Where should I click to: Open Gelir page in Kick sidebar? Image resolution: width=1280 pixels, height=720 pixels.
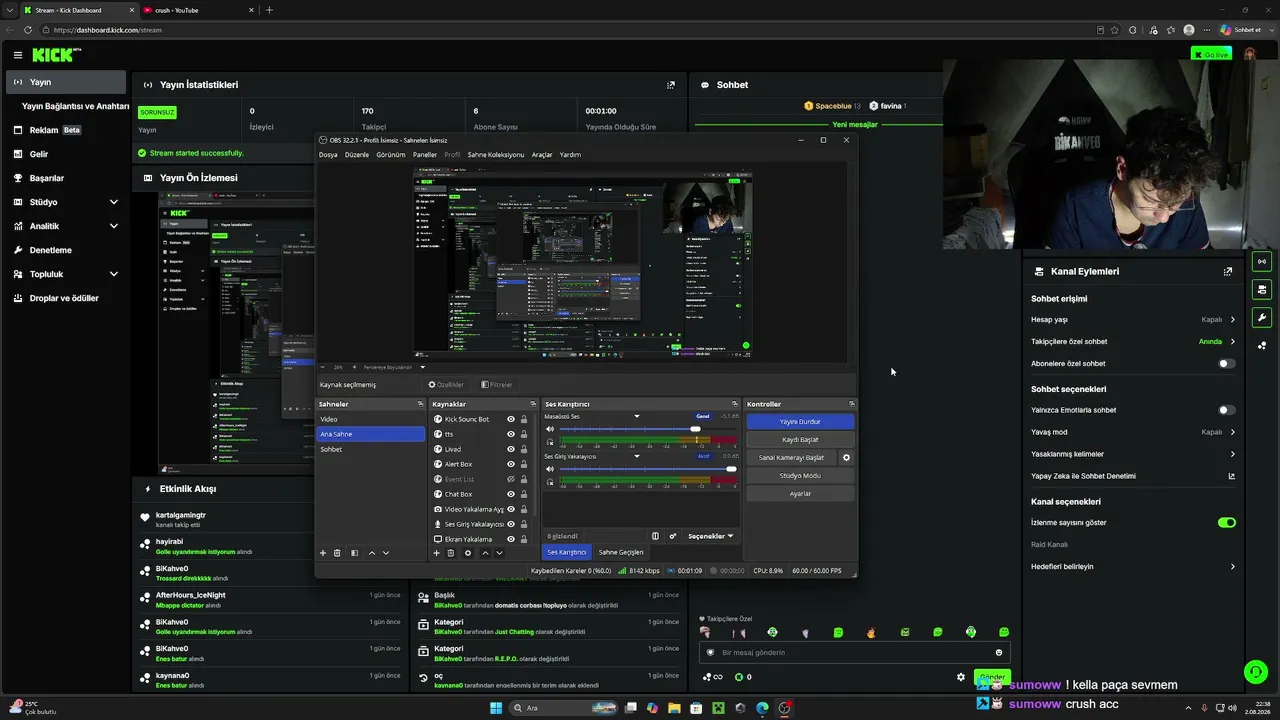(x=66, y=154)
